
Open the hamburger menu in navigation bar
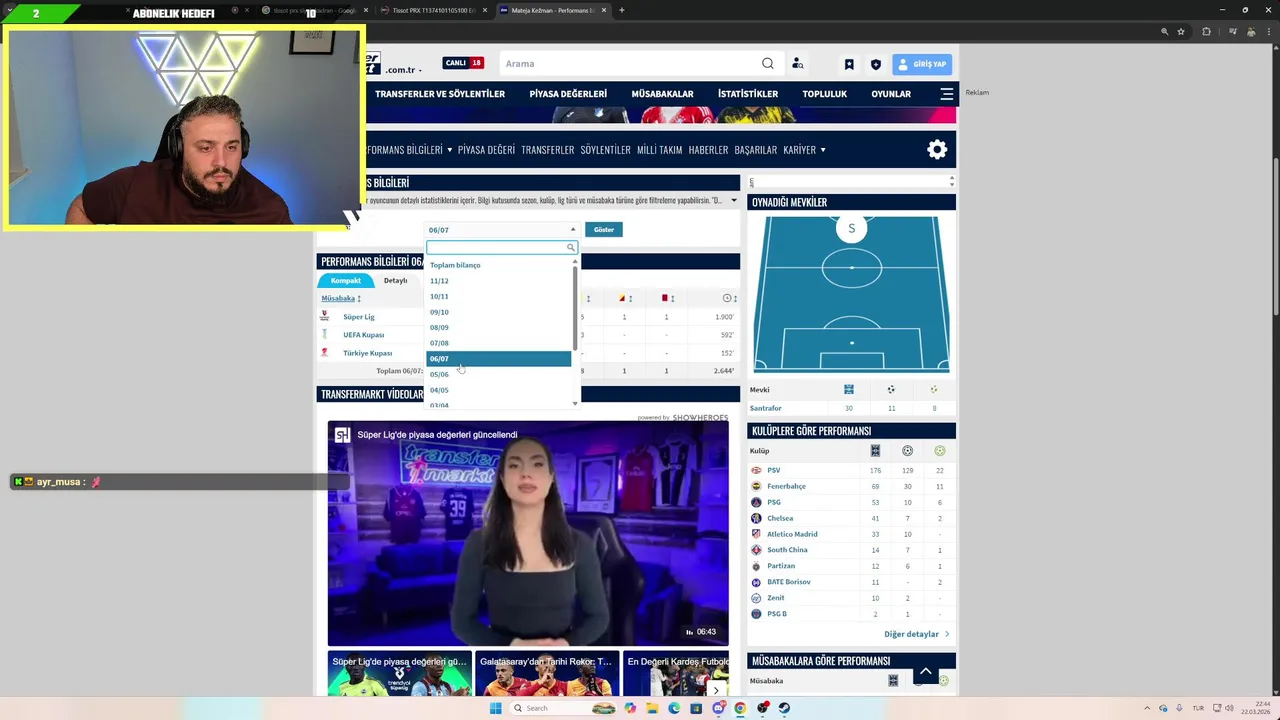[947, 94]
